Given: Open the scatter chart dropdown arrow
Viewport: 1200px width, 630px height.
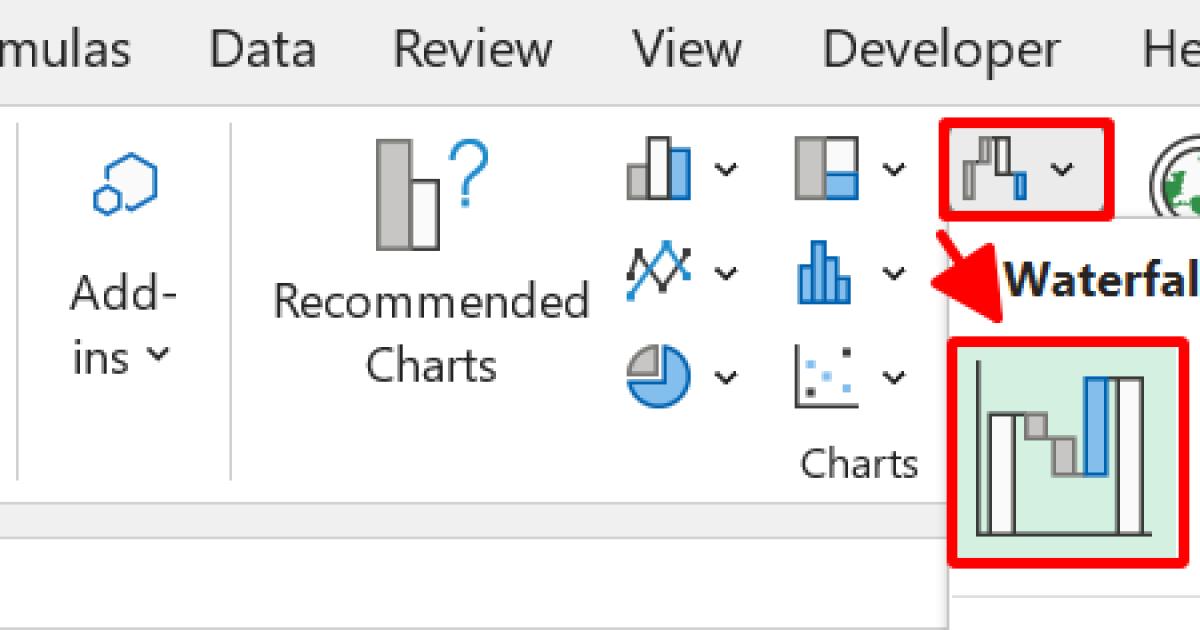Looking at the screenshot, I should click(x=893, y=377).
